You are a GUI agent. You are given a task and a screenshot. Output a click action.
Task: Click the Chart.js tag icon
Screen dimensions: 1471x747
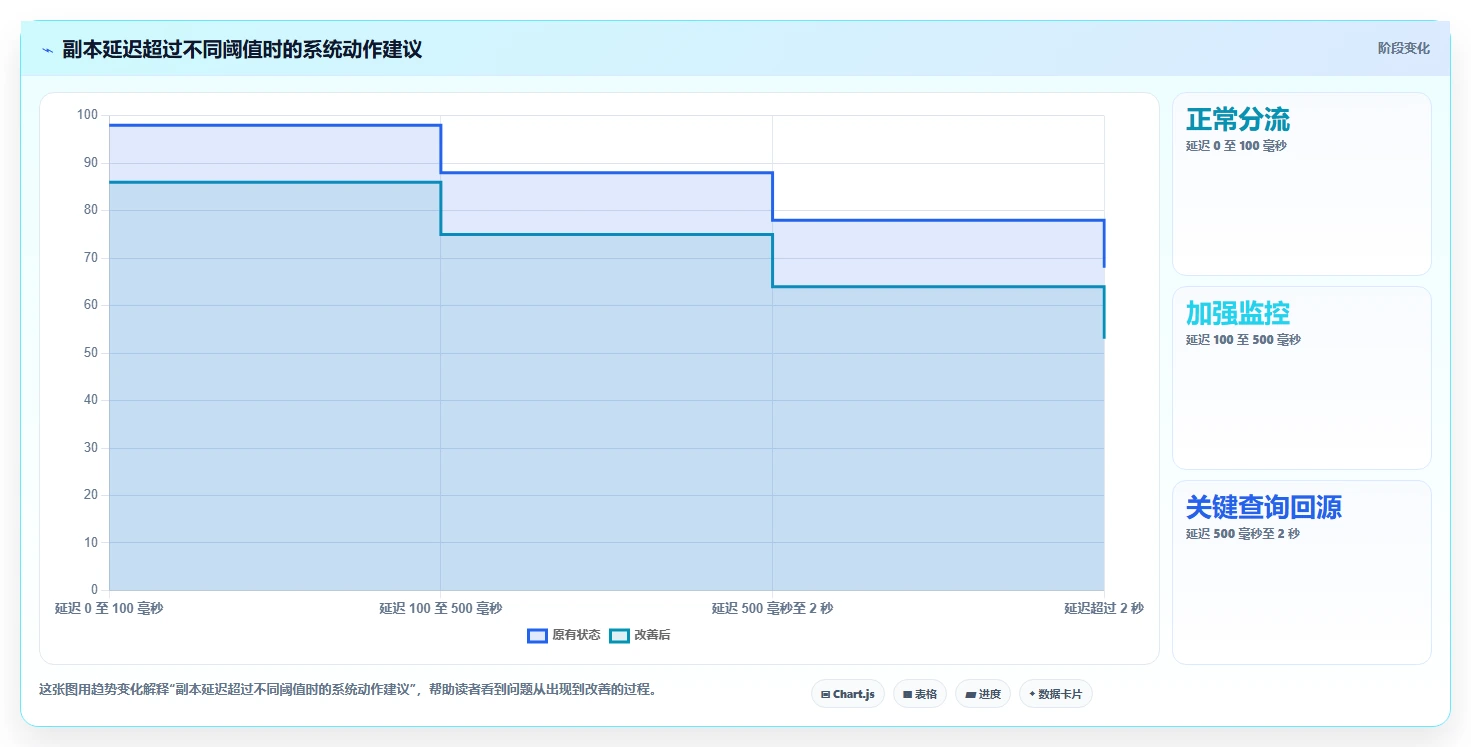(x=825, y=694)
